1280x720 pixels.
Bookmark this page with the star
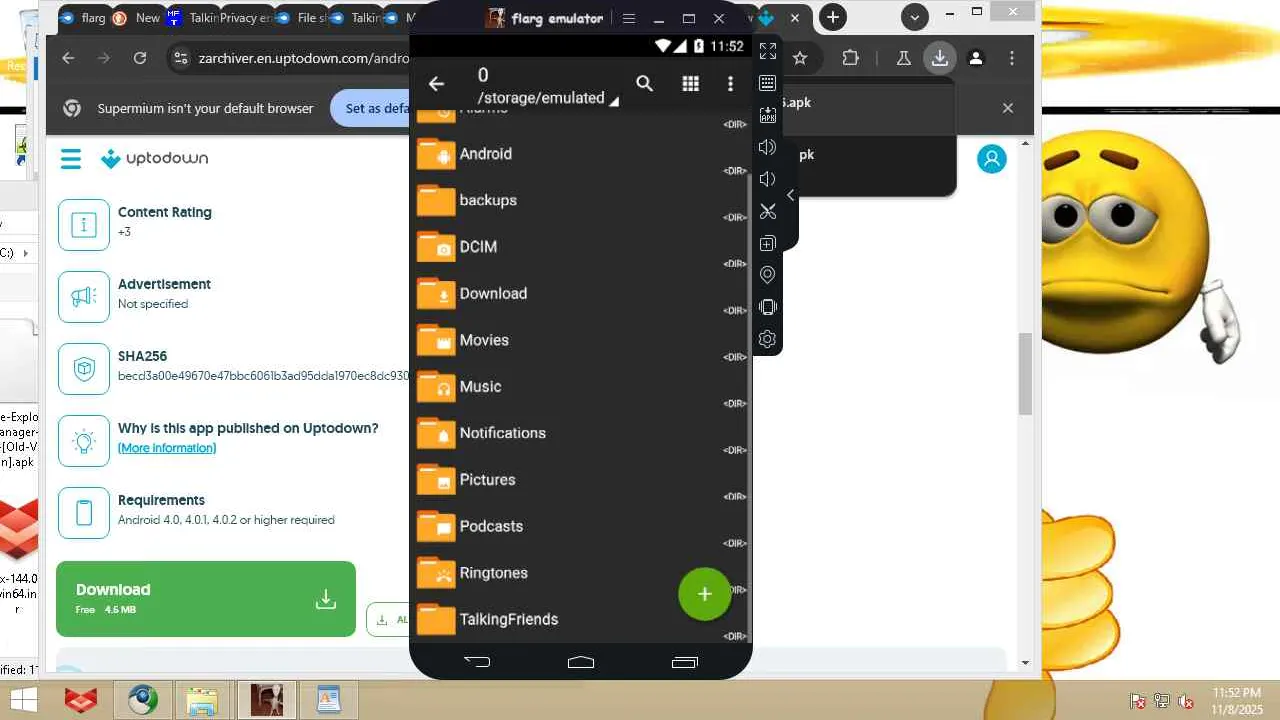(800, 58)
